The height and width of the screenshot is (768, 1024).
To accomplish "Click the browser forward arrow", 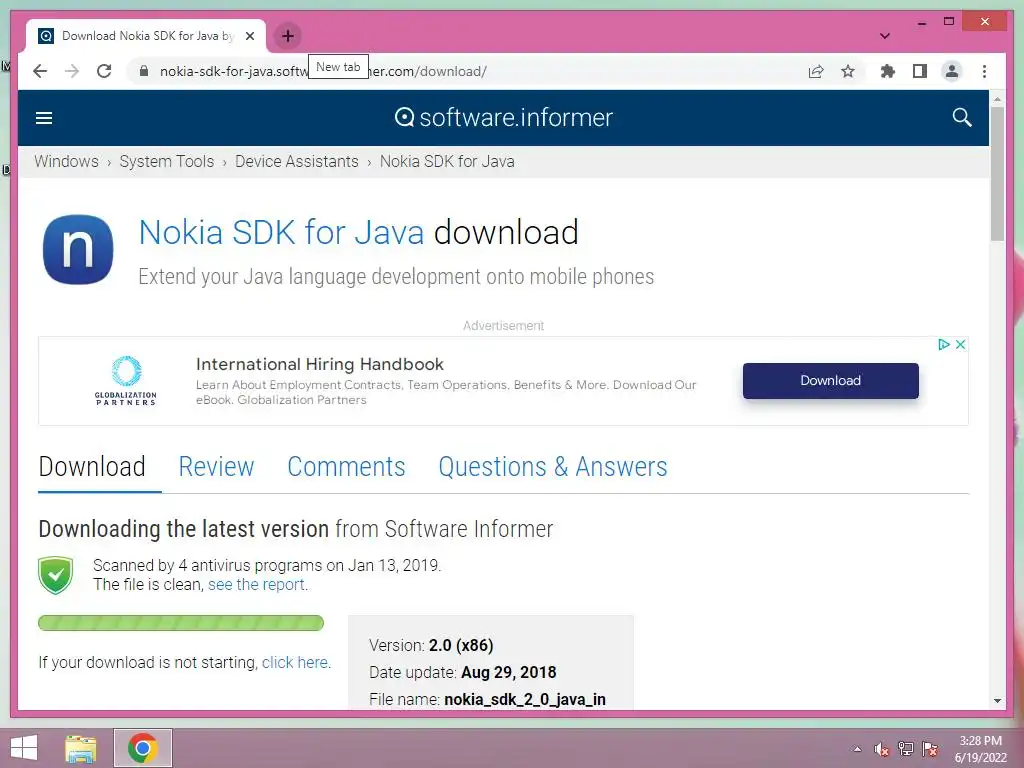I will (72, 71).
